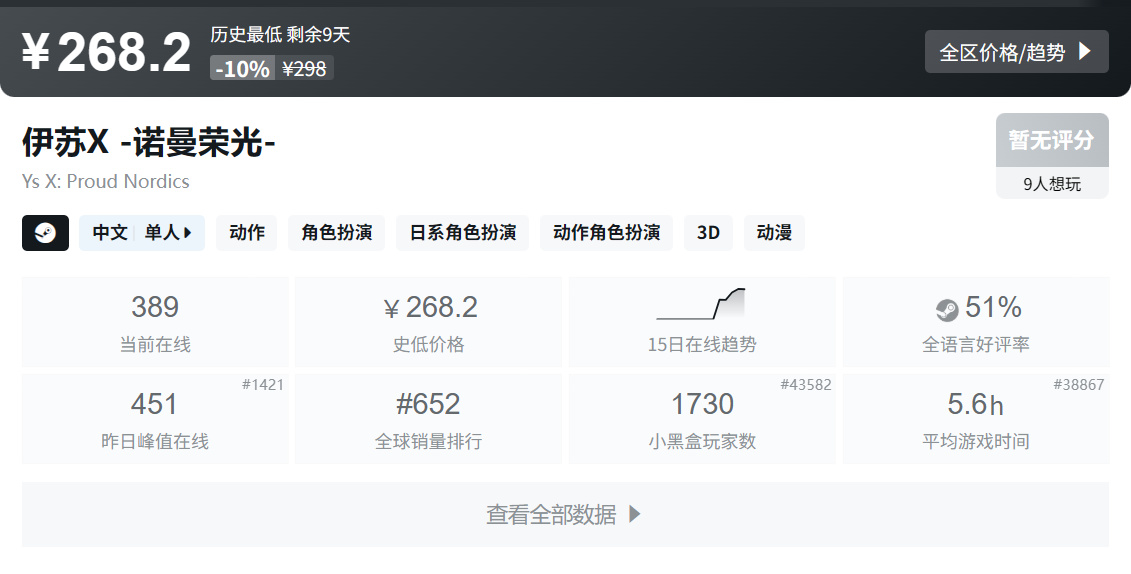Click the #652 全球销量排行 stat card

pyautogui.click(x=428, y=419)
